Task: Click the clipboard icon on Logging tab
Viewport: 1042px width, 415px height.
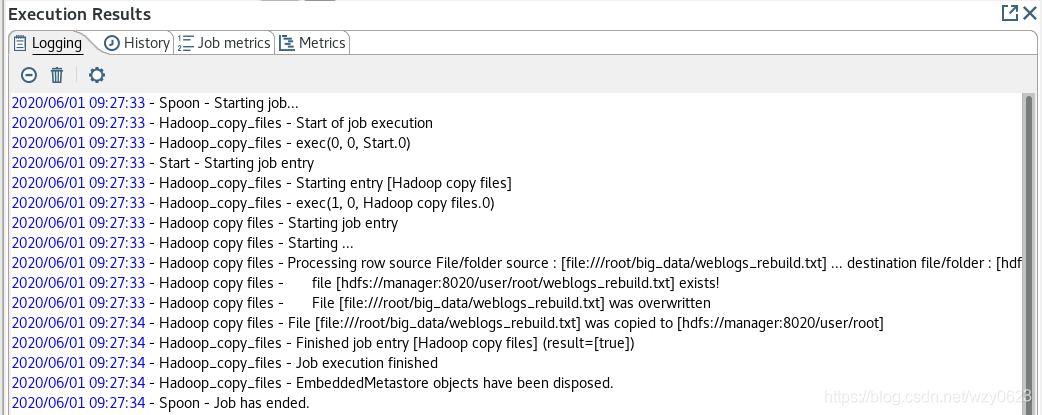Action: coord(21,43)
